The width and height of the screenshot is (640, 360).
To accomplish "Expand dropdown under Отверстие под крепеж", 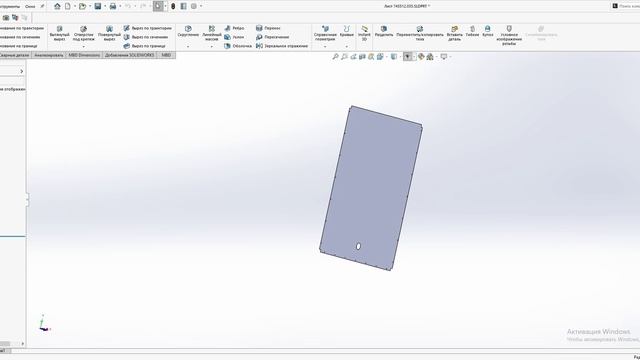I will pyautogui.click(x=84, y=47).
